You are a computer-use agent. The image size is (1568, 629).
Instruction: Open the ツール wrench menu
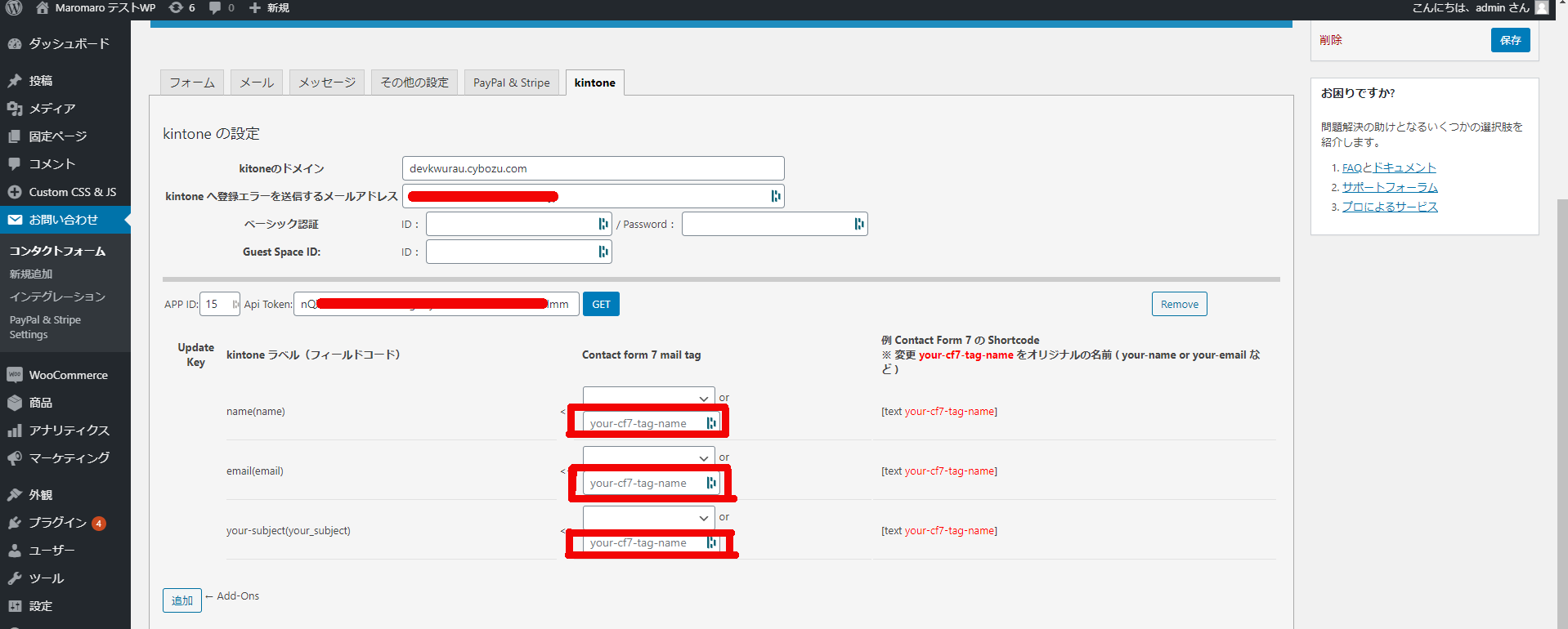(65, 578)
